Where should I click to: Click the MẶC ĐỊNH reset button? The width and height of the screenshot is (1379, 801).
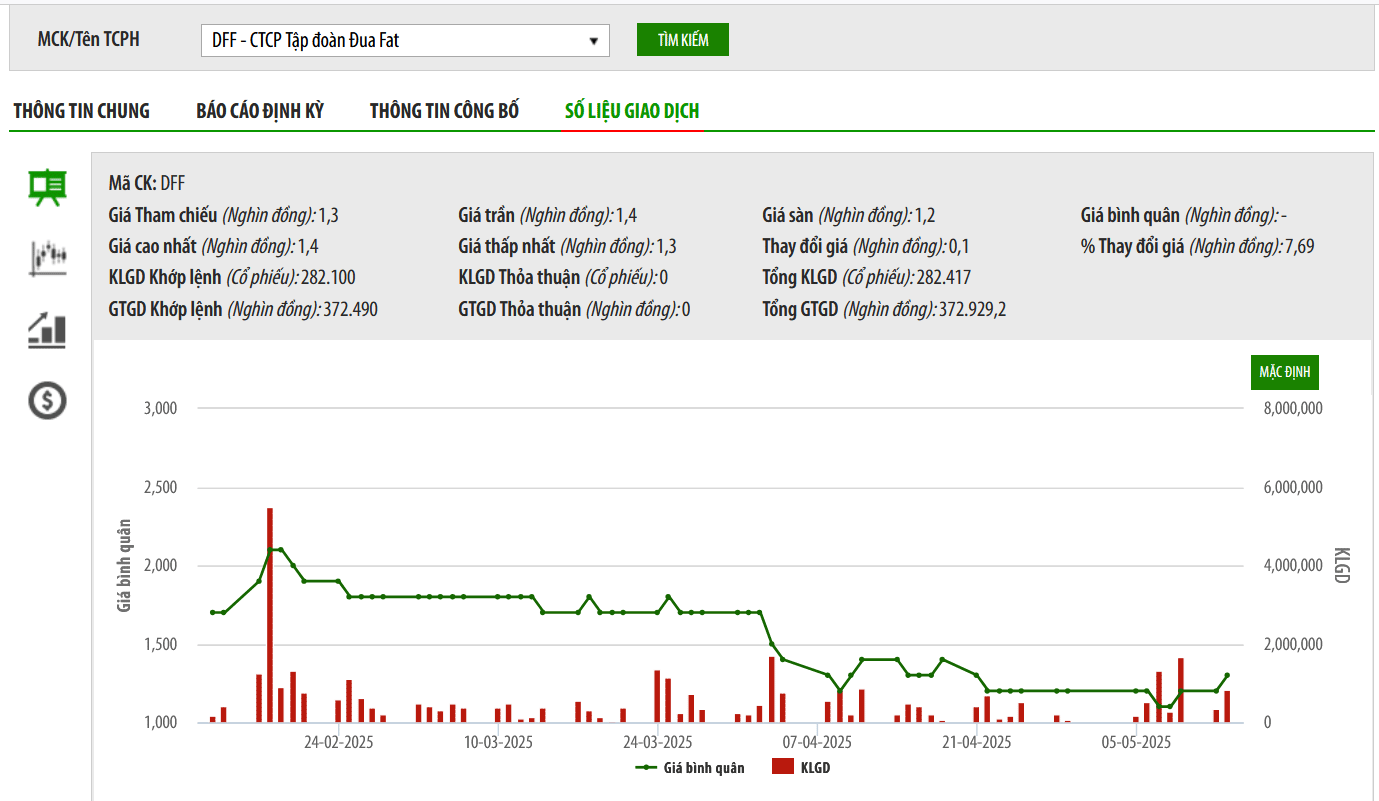coord(1284,372)
